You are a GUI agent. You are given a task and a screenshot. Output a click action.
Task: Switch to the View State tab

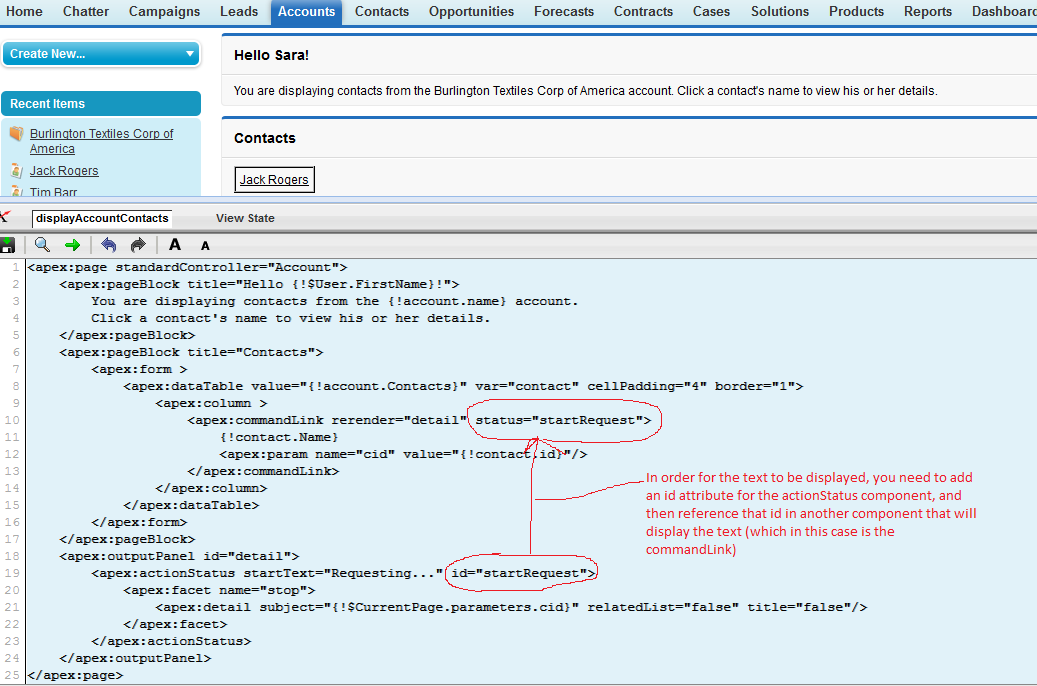coord(245,218)
